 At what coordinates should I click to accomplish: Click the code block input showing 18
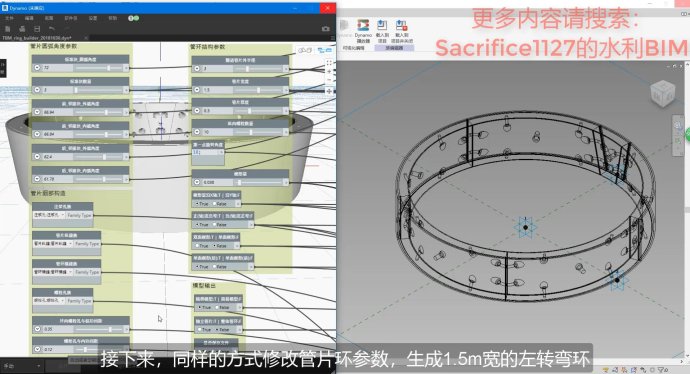tap(206, 152)
